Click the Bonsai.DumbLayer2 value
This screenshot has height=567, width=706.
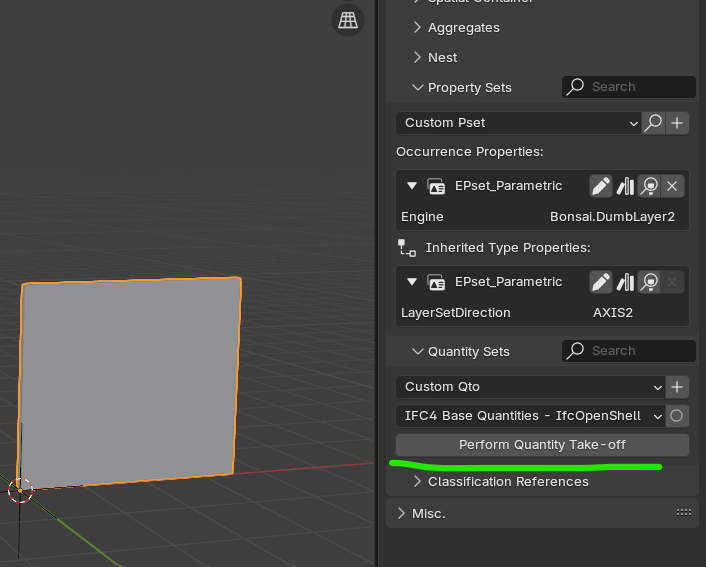pyautogui.click(x=612, y=217)
